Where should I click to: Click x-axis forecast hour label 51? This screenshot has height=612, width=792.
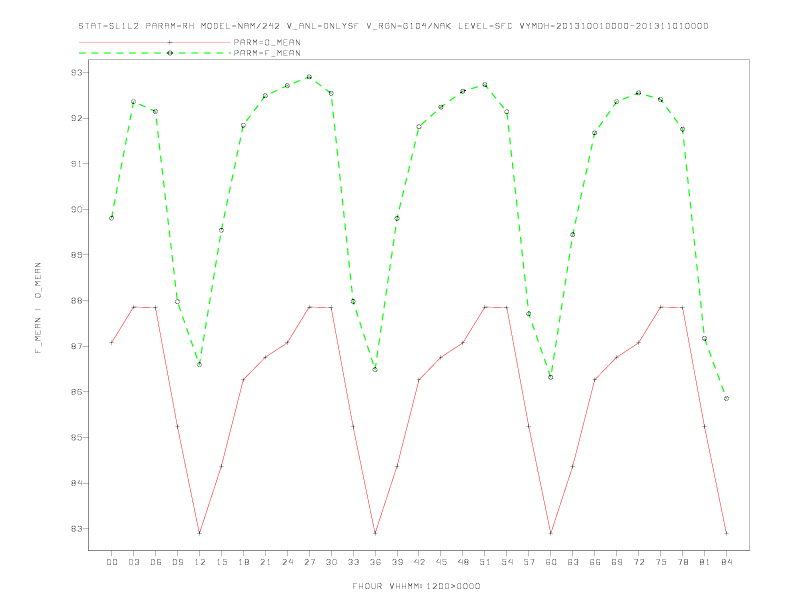coord(485,562)
